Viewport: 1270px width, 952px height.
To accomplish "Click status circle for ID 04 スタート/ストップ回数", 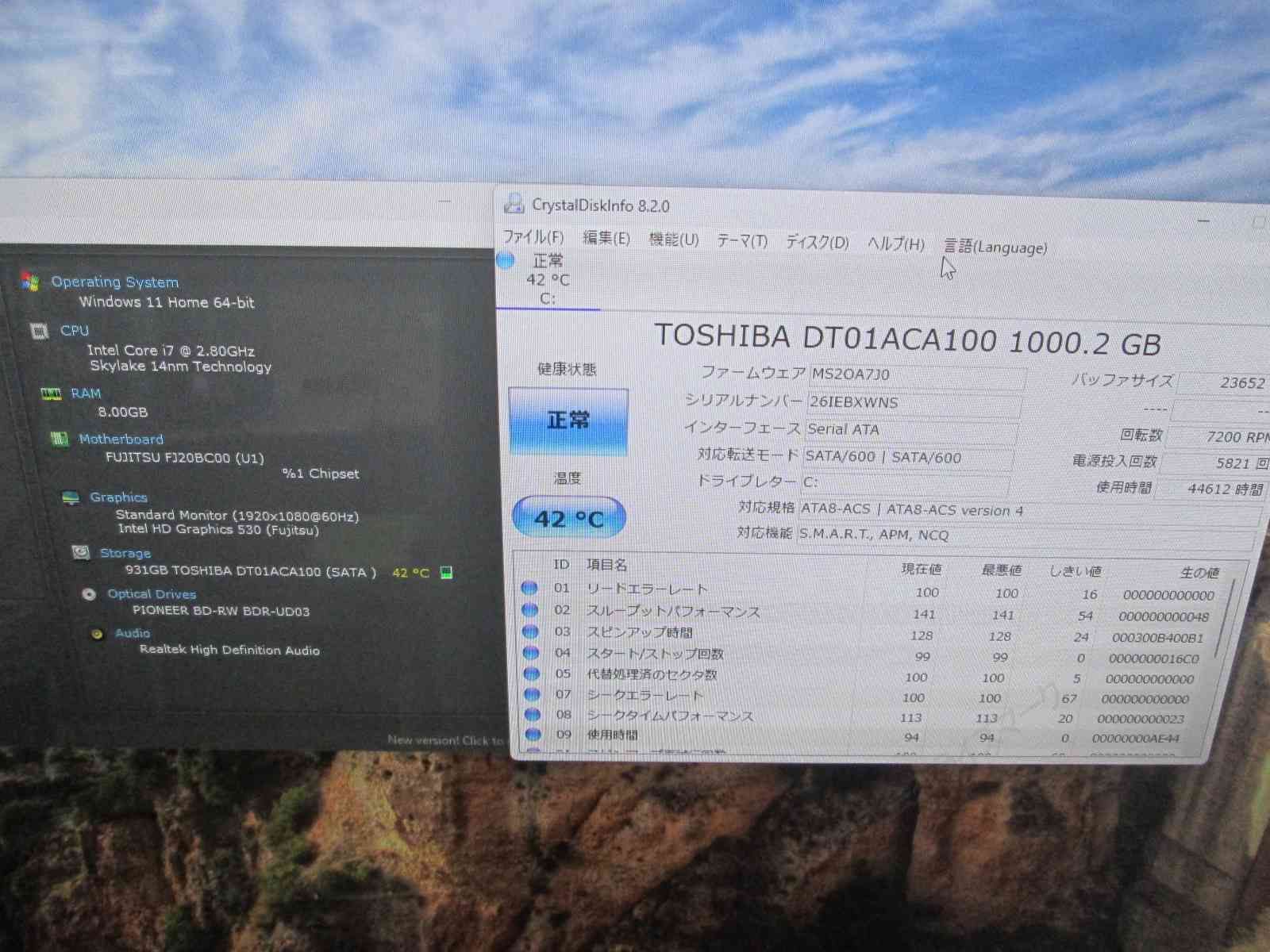I will 531,653.
